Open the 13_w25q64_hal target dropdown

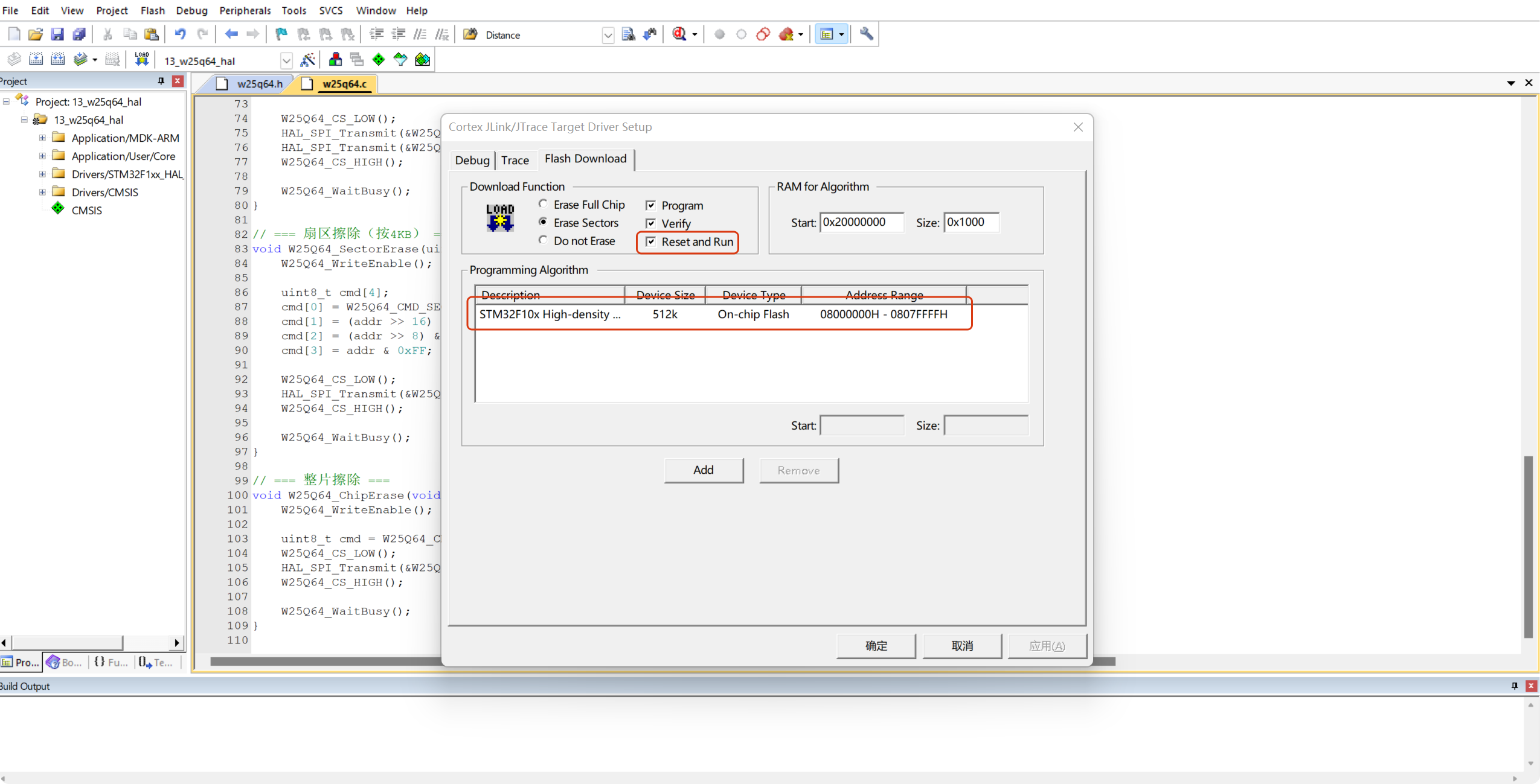coord(286,60)
